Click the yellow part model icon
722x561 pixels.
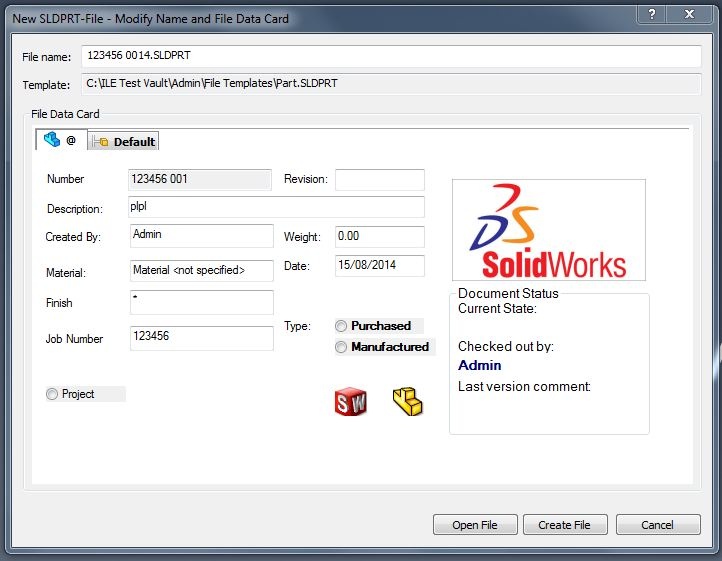[408, 402]
